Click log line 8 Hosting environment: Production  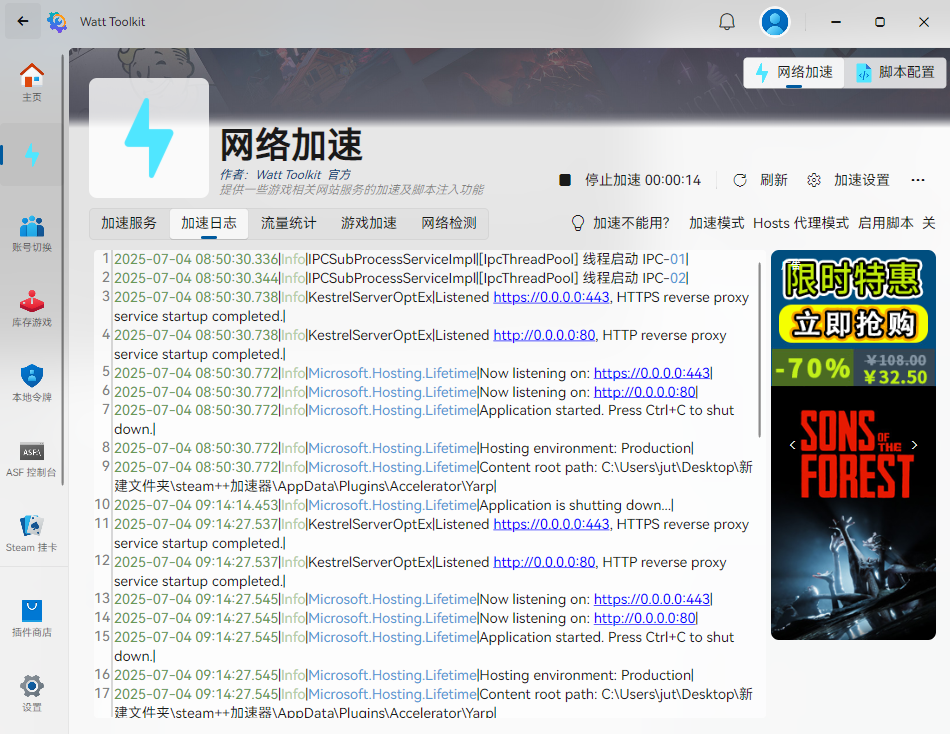tap(586, 449)
